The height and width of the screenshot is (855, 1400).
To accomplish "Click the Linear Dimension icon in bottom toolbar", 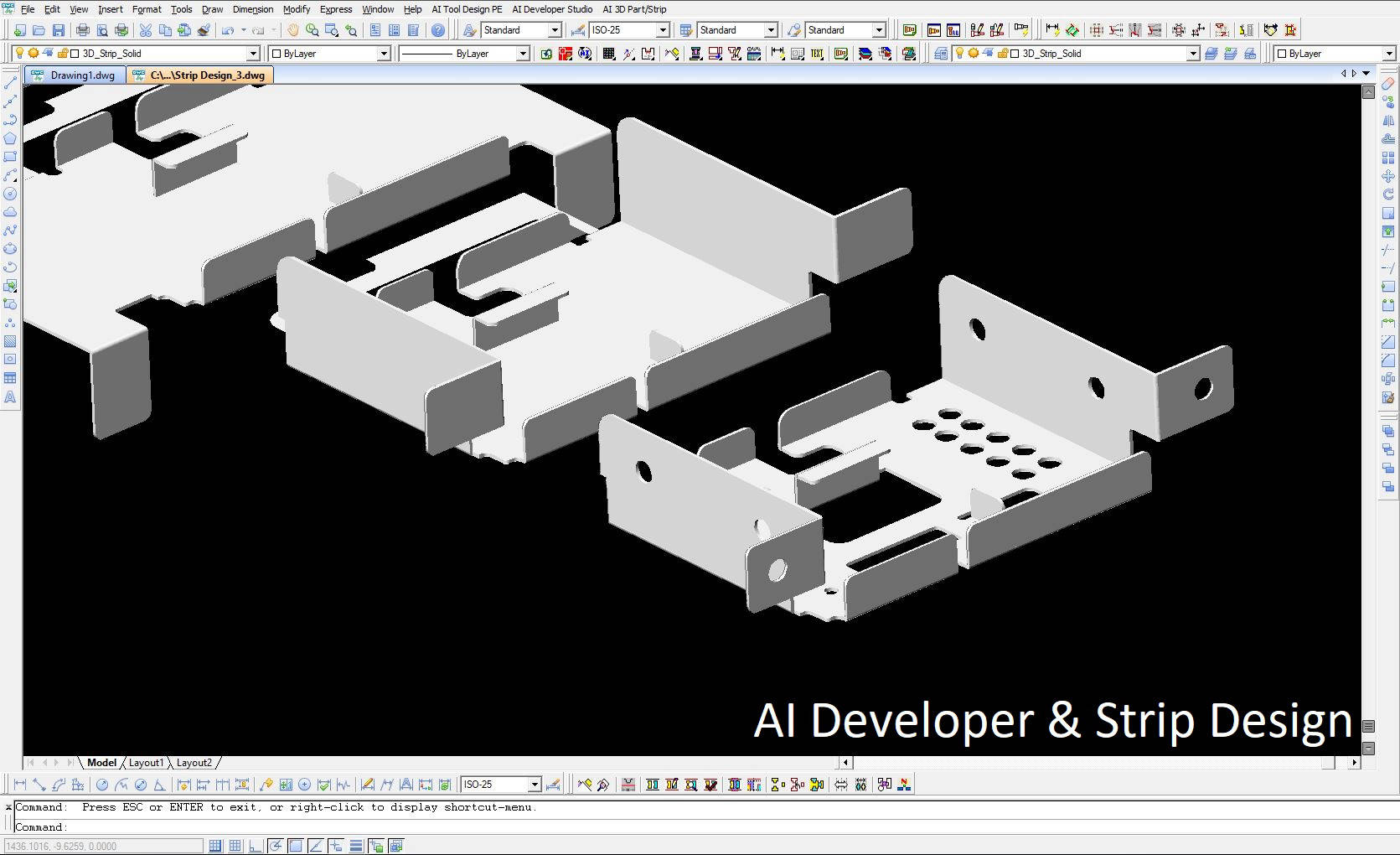I will click(19, 785).
